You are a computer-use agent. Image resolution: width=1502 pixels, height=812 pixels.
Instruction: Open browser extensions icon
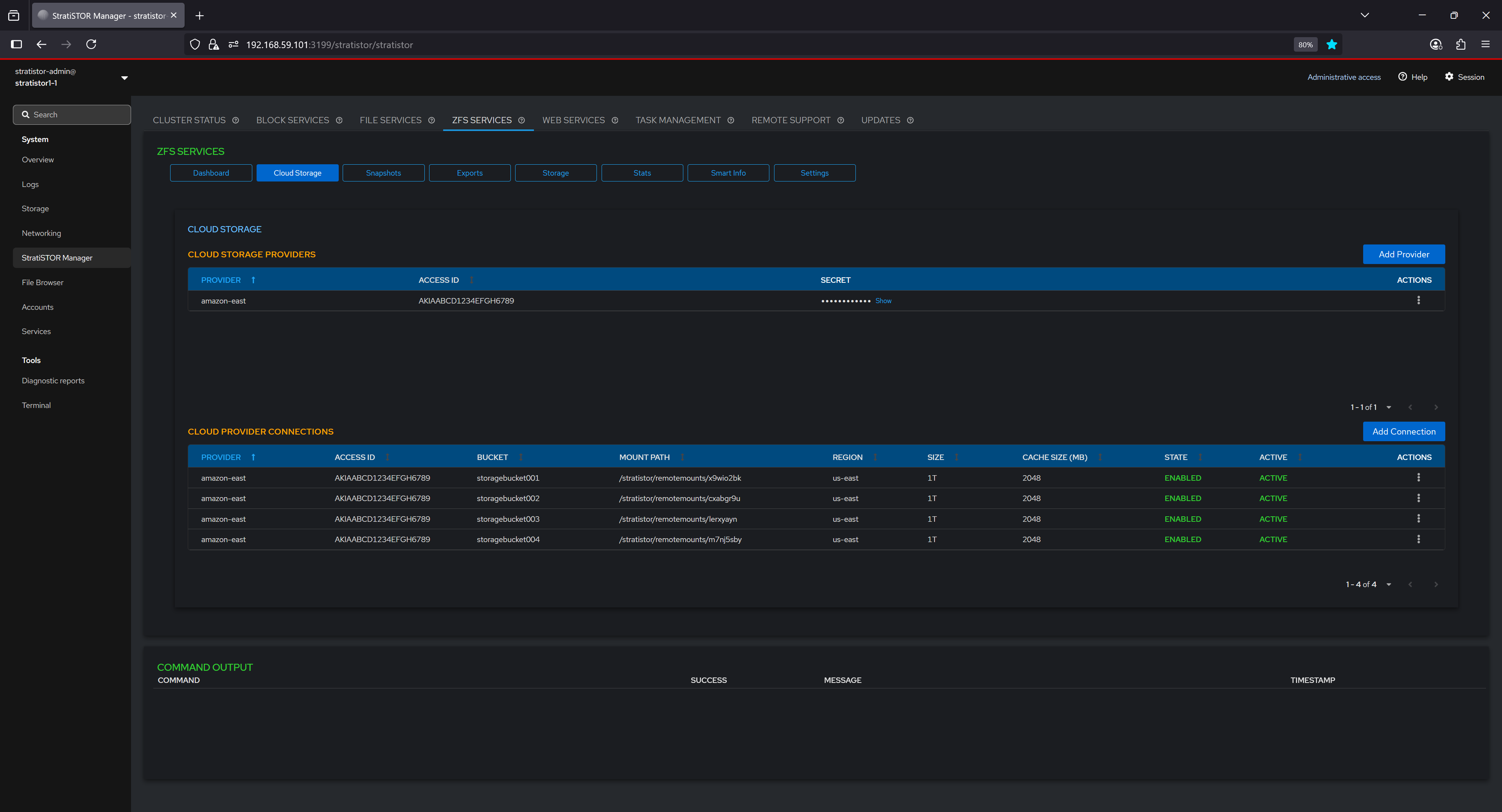pos(1461,44)
